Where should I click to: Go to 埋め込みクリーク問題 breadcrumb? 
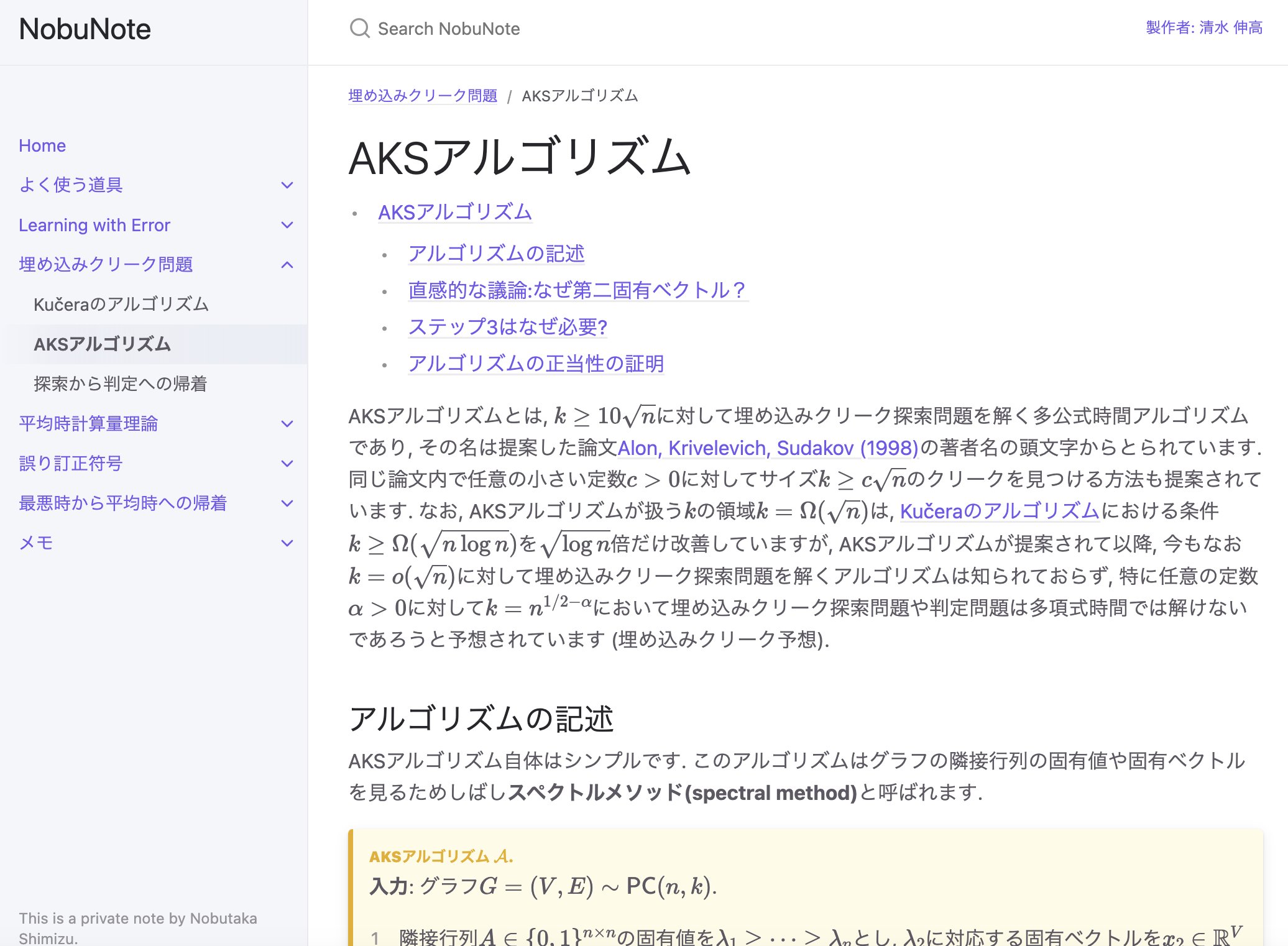(x=423, y=96)
